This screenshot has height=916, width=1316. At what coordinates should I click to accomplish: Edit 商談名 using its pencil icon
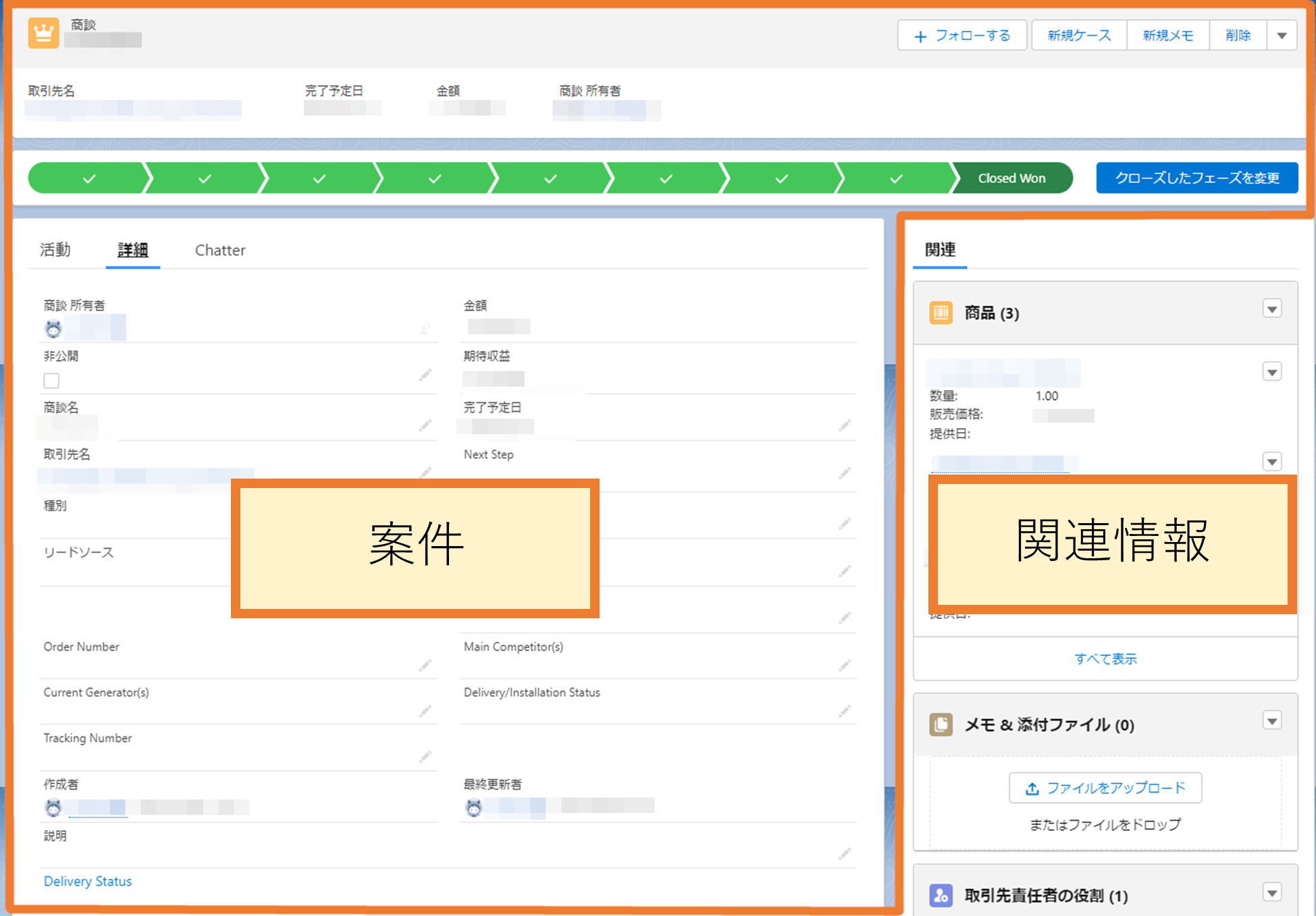coord(425,425)
